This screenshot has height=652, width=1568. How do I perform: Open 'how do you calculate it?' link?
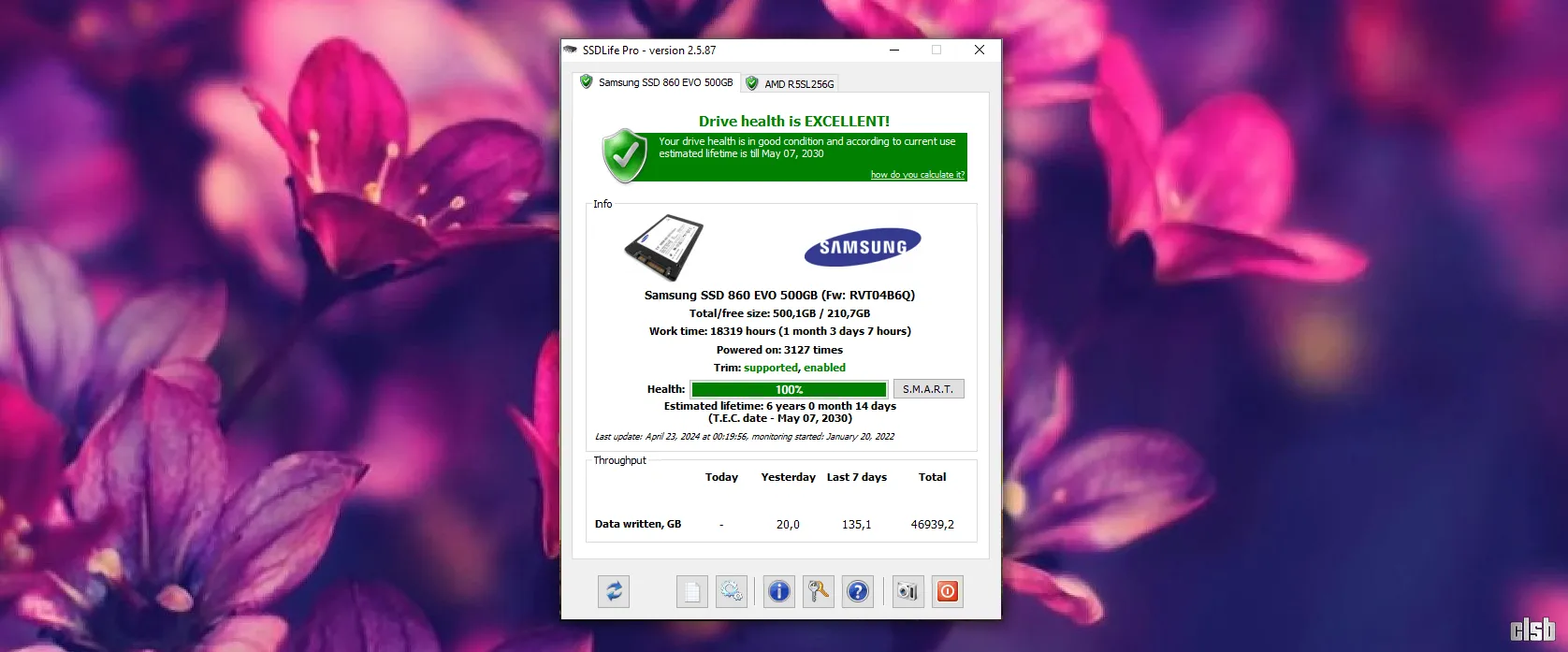coord(917,175)
